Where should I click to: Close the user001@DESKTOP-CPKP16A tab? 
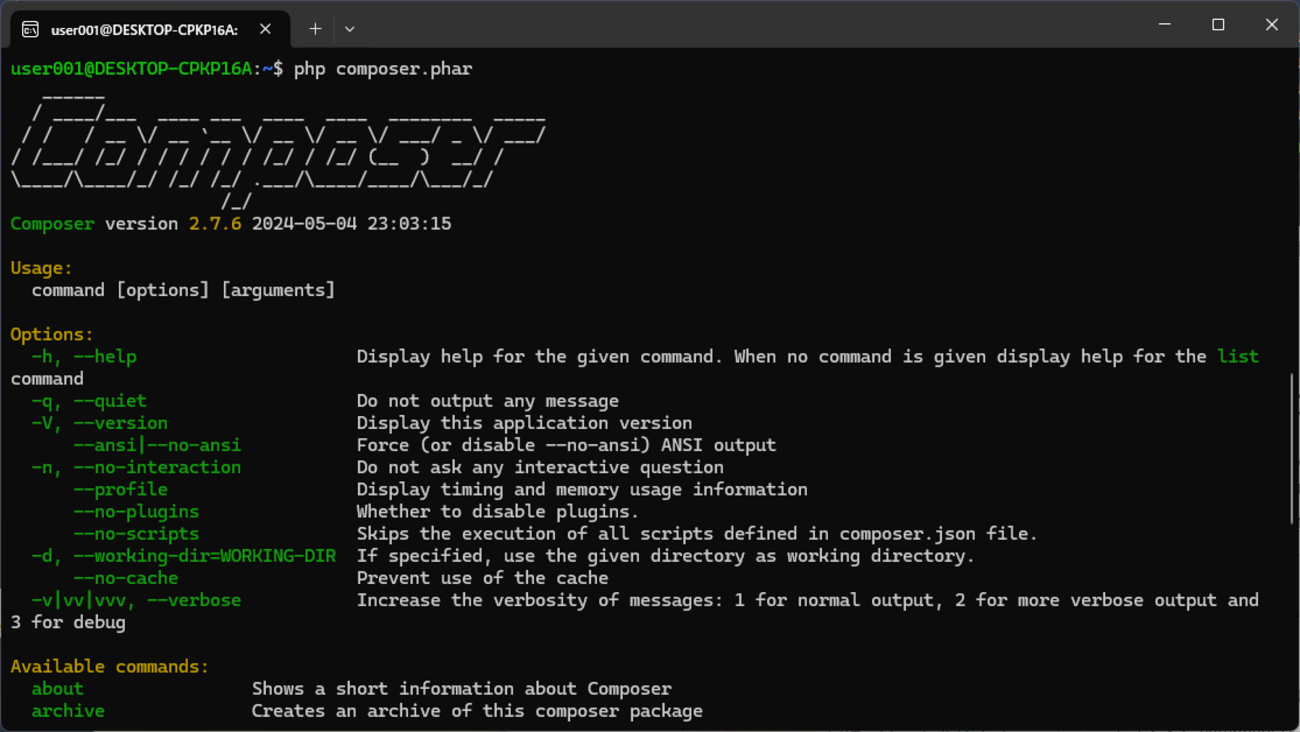265,29
